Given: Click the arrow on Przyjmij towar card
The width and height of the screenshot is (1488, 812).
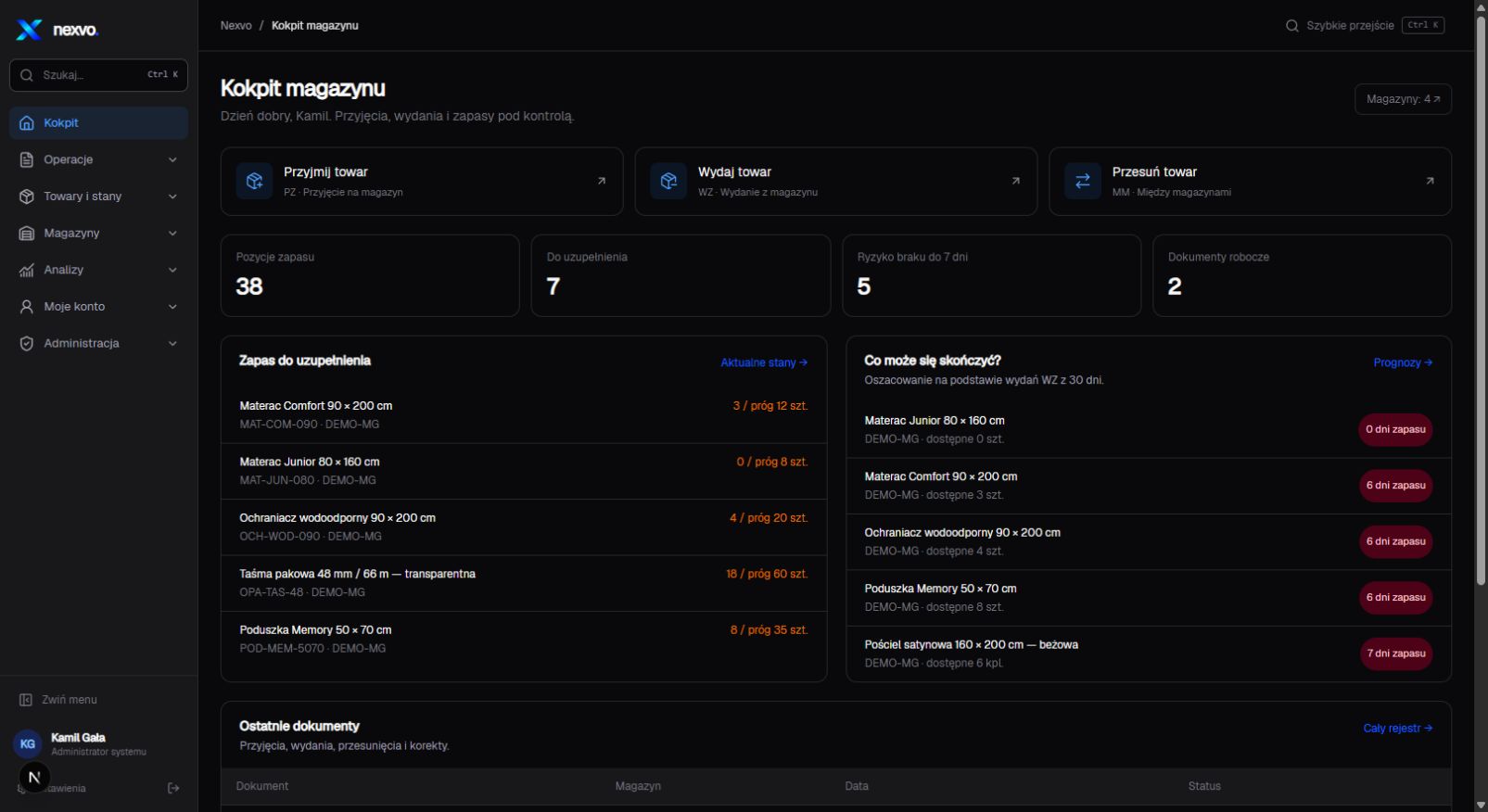Looking at the screenshot, I should [x=602, y=181].
